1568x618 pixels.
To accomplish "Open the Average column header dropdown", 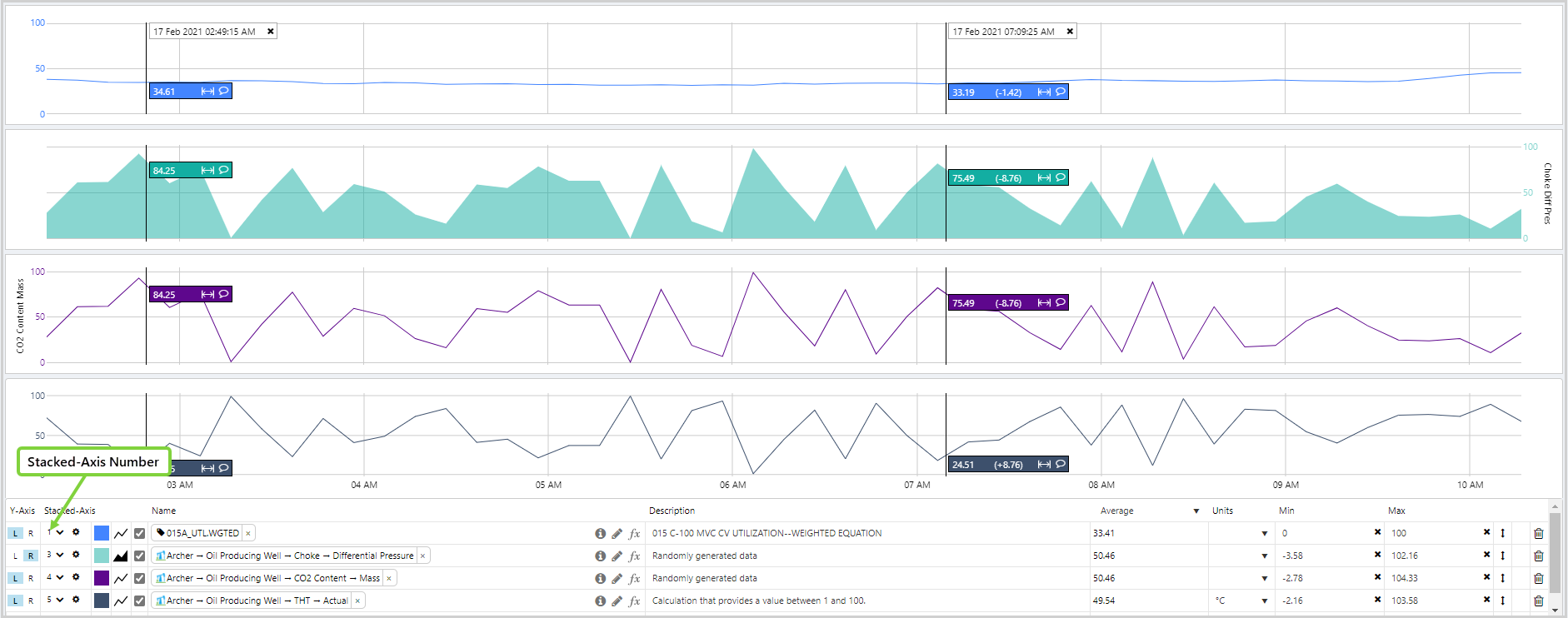I will pyautogui.click(x=1196, y=511).
